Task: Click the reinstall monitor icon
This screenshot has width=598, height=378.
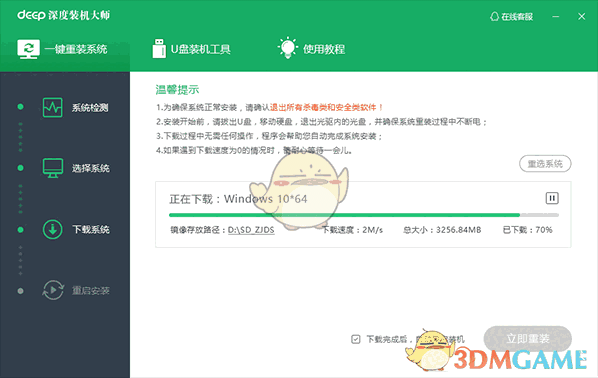Action: coord(28,49)
